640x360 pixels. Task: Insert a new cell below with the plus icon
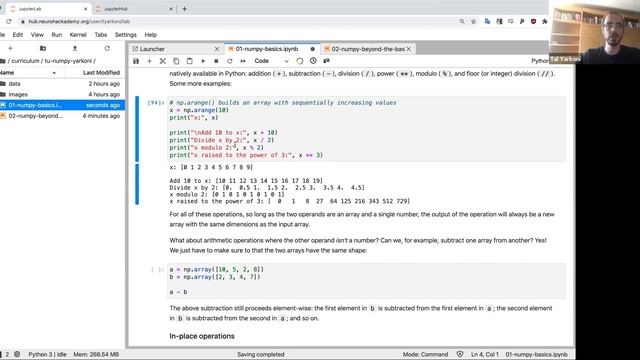point(149,61)
